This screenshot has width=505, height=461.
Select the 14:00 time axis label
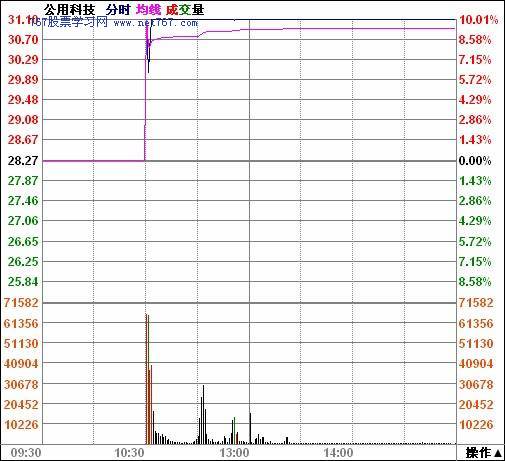tap(338, 453)
